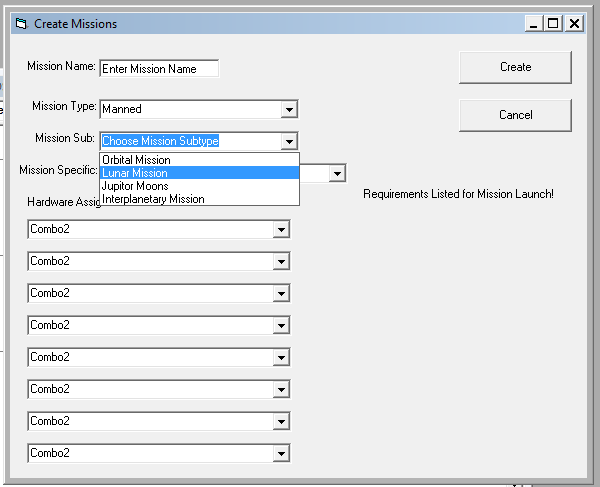The image size is (600, 487).
Task: Expand the second Combo2 hardware dropdown
Action: pos(280,261)
